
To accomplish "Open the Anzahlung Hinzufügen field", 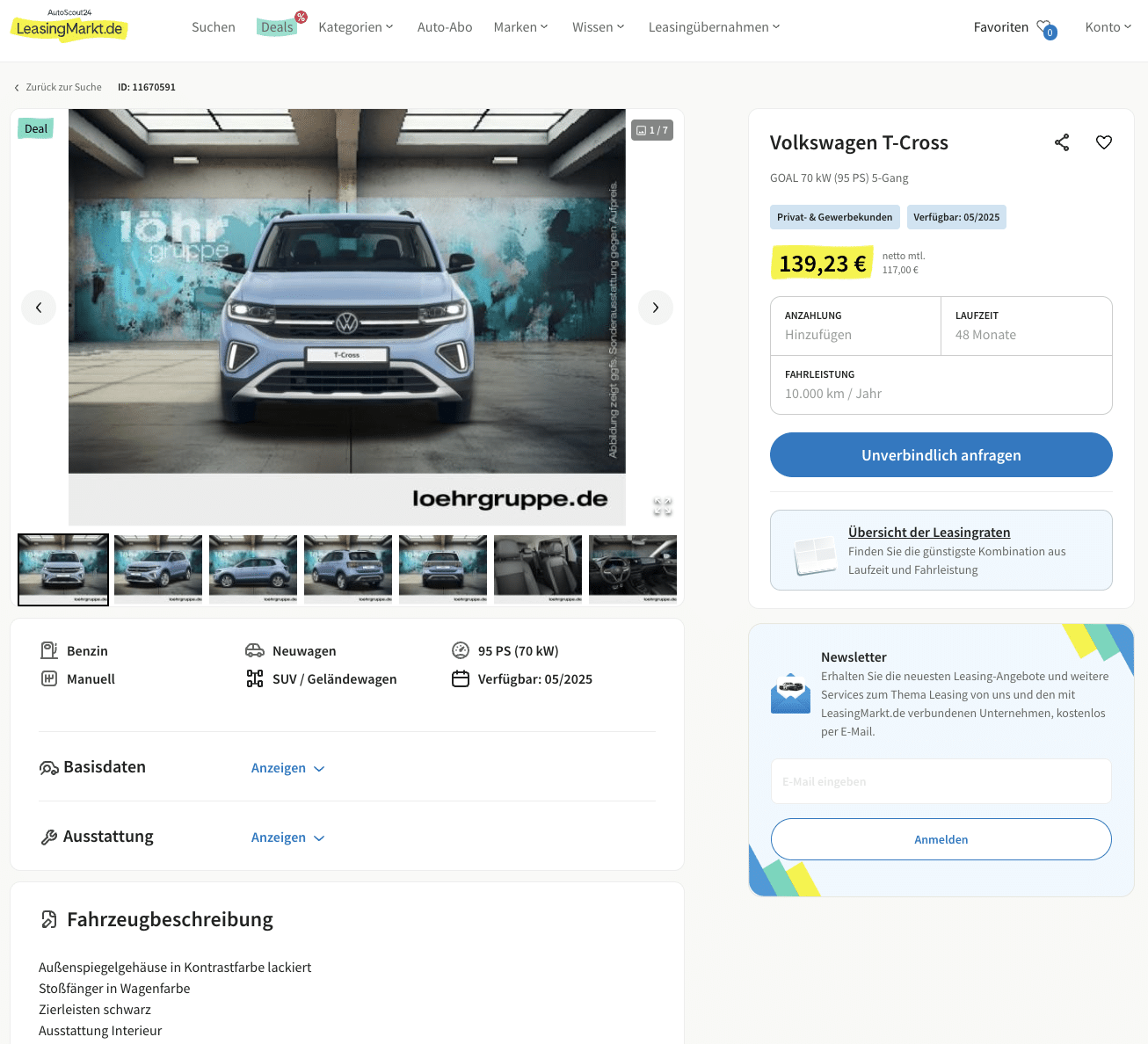I will (855, 326).
